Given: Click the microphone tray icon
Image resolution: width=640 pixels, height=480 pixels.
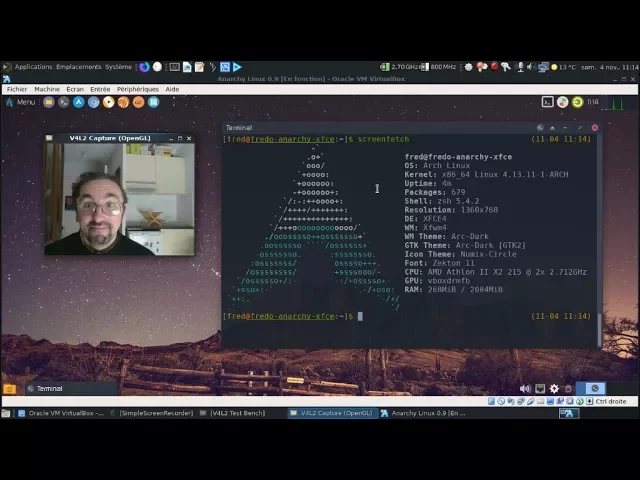Looking at the screenshot, I should 520,67.
